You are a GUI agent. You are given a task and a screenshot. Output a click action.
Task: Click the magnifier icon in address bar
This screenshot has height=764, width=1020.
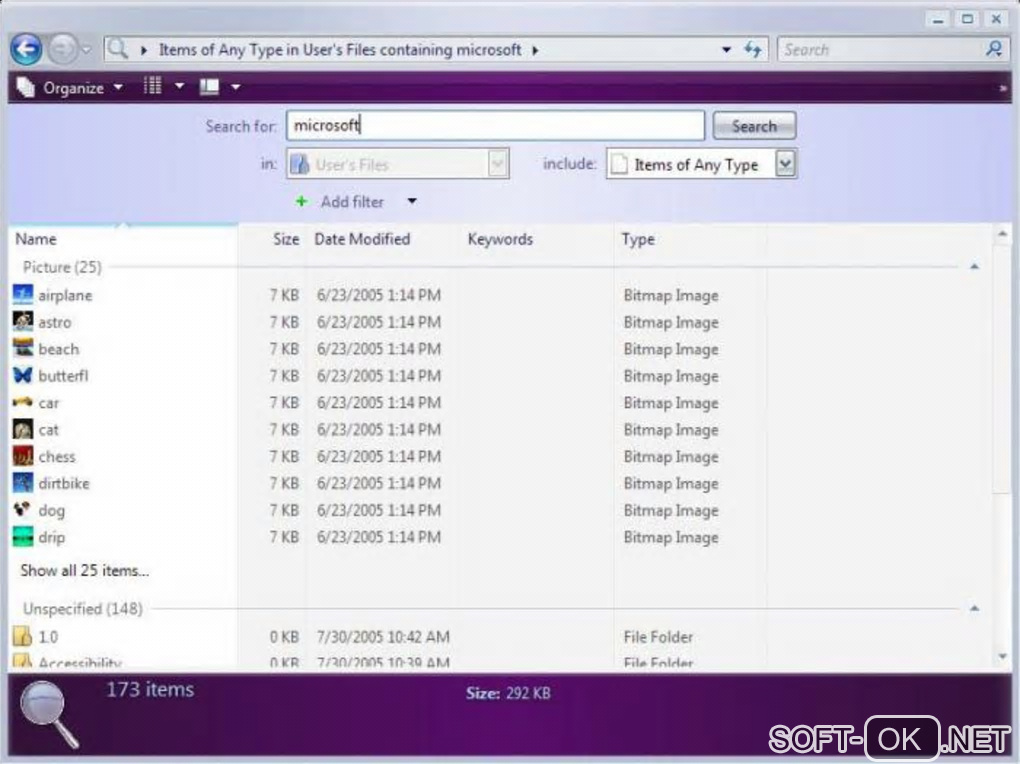118,49
